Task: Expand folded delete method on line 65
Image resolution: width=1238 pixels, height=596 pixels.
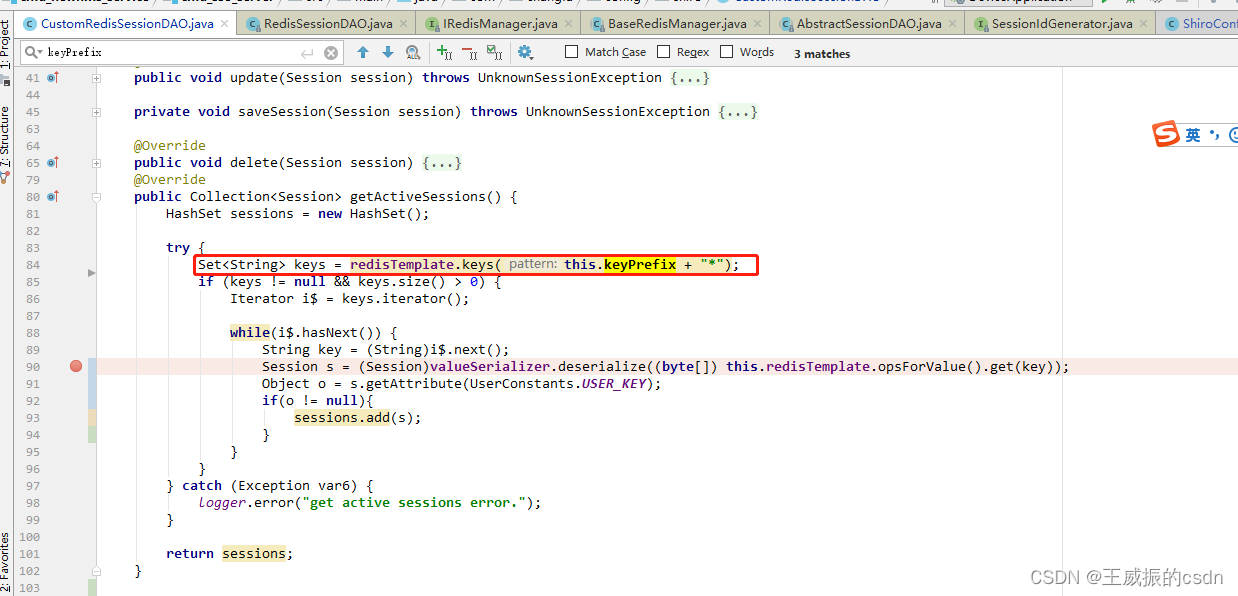Action: 97,162
